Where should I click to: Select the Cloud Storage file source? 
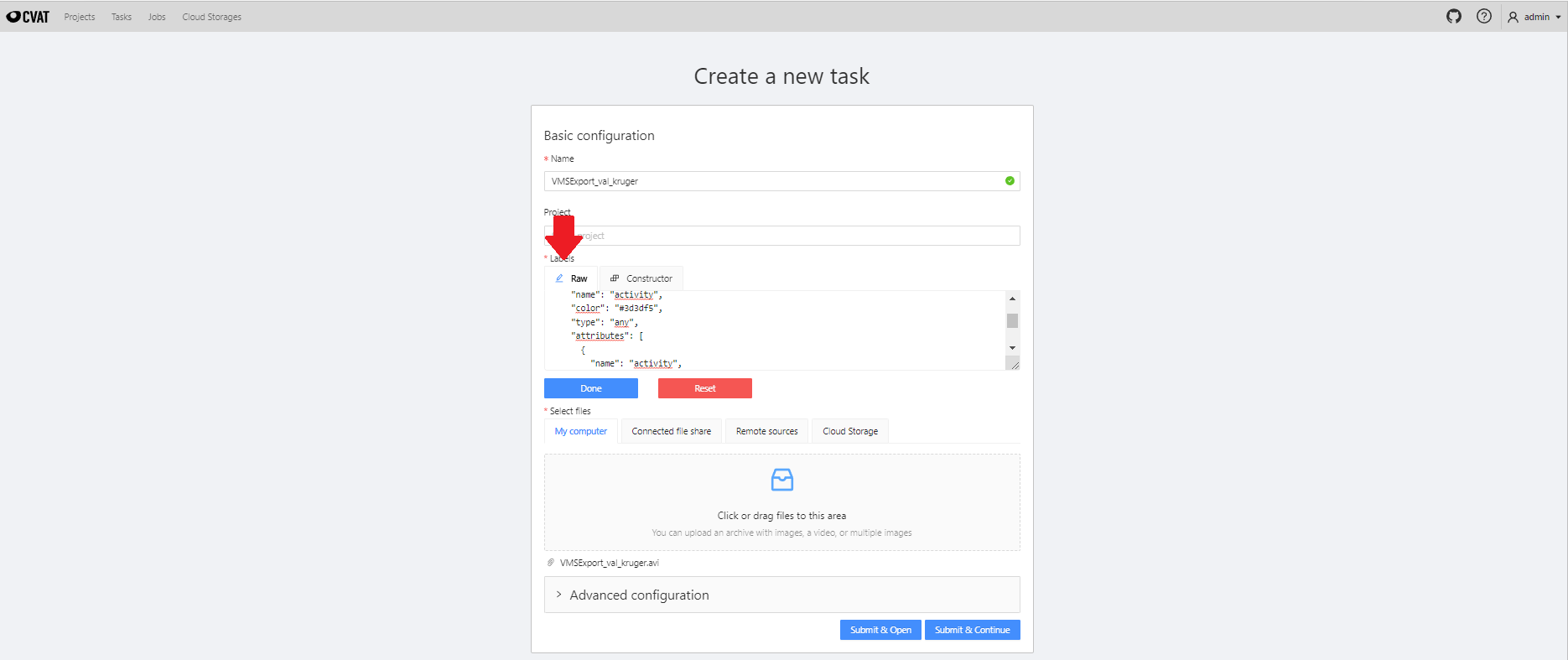pyautogui.click(x=849, y=430)
